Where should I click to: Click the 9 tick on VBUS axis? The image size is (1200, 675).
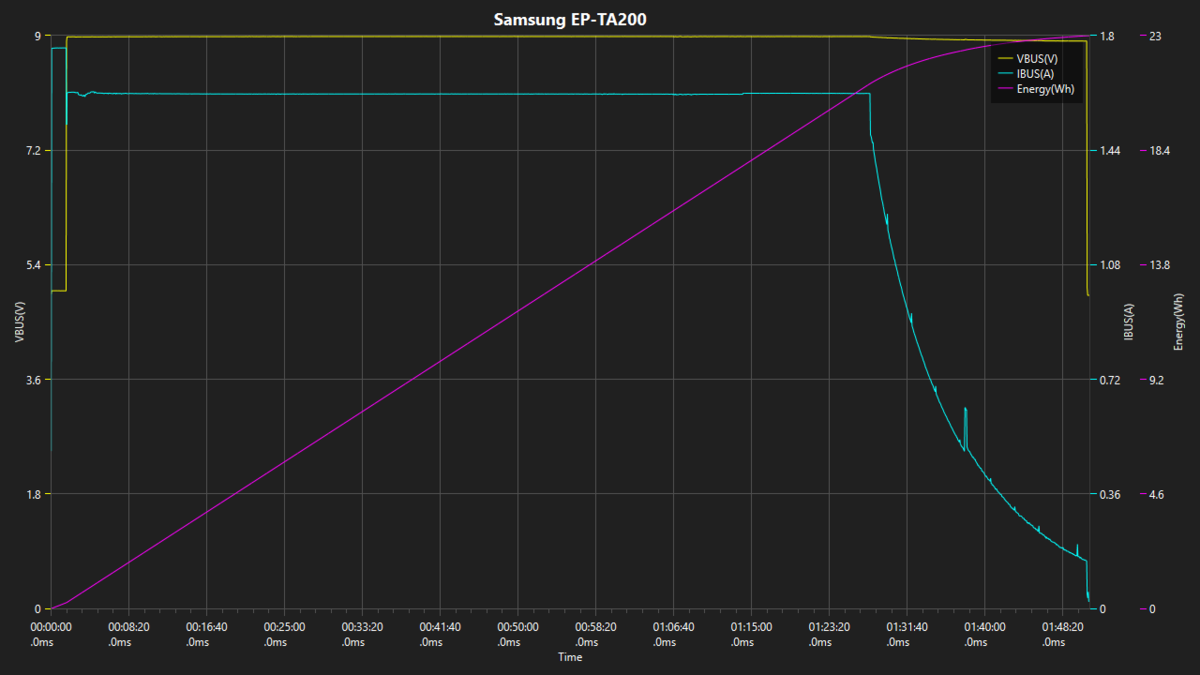37,36
